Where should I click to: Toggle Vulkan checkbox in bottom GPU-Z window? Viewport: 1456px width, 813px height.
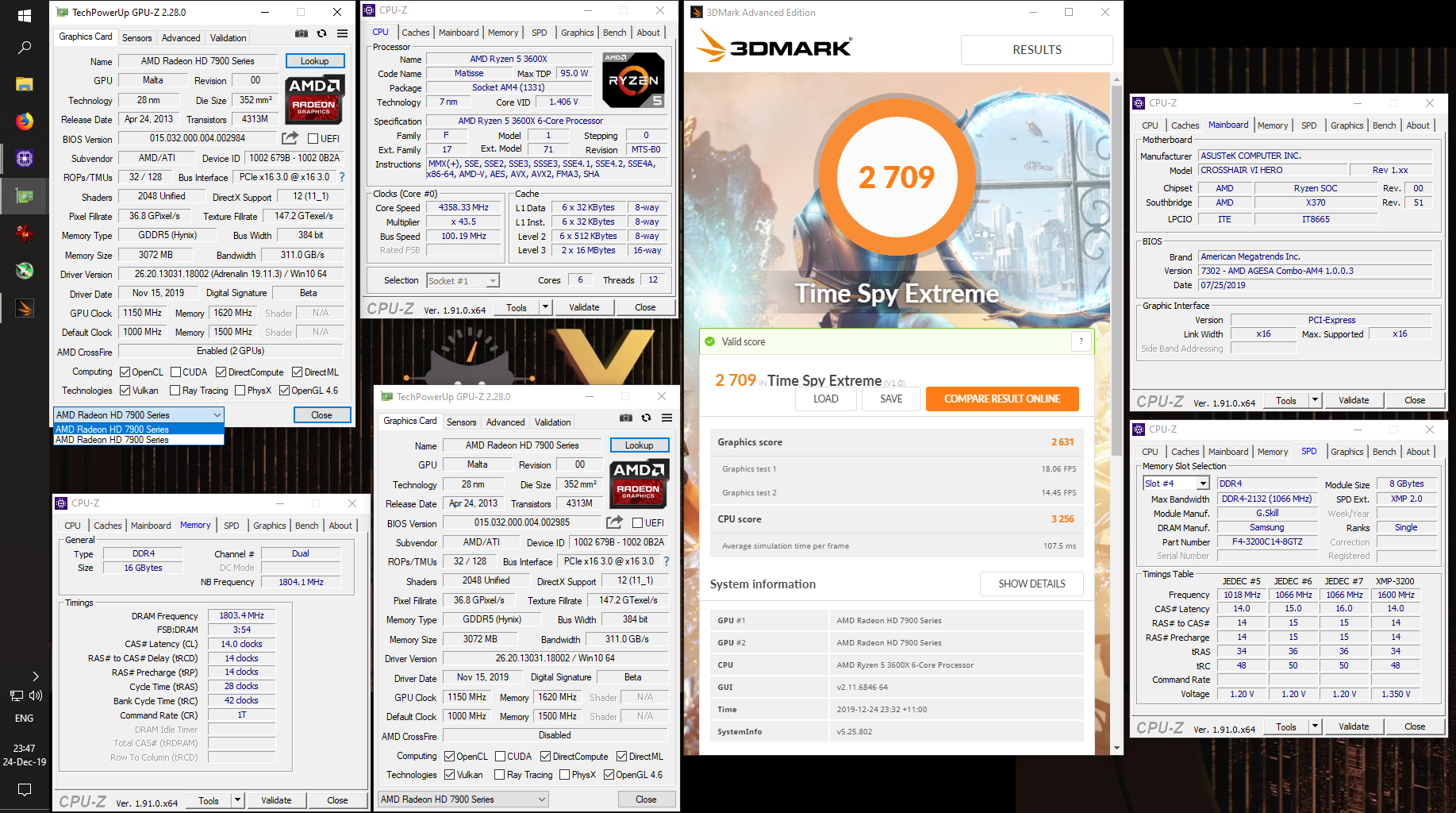point(449,775)
